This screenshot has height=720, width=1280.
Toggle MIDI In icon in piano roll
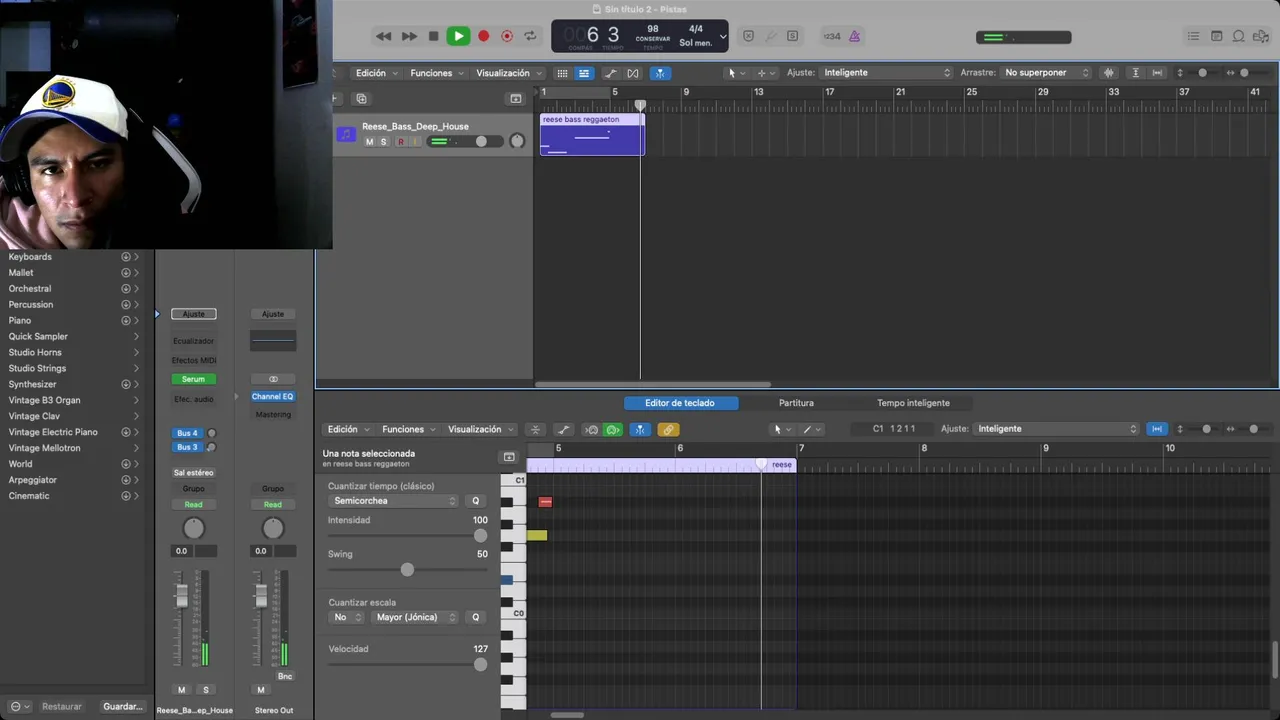(591, 430)
